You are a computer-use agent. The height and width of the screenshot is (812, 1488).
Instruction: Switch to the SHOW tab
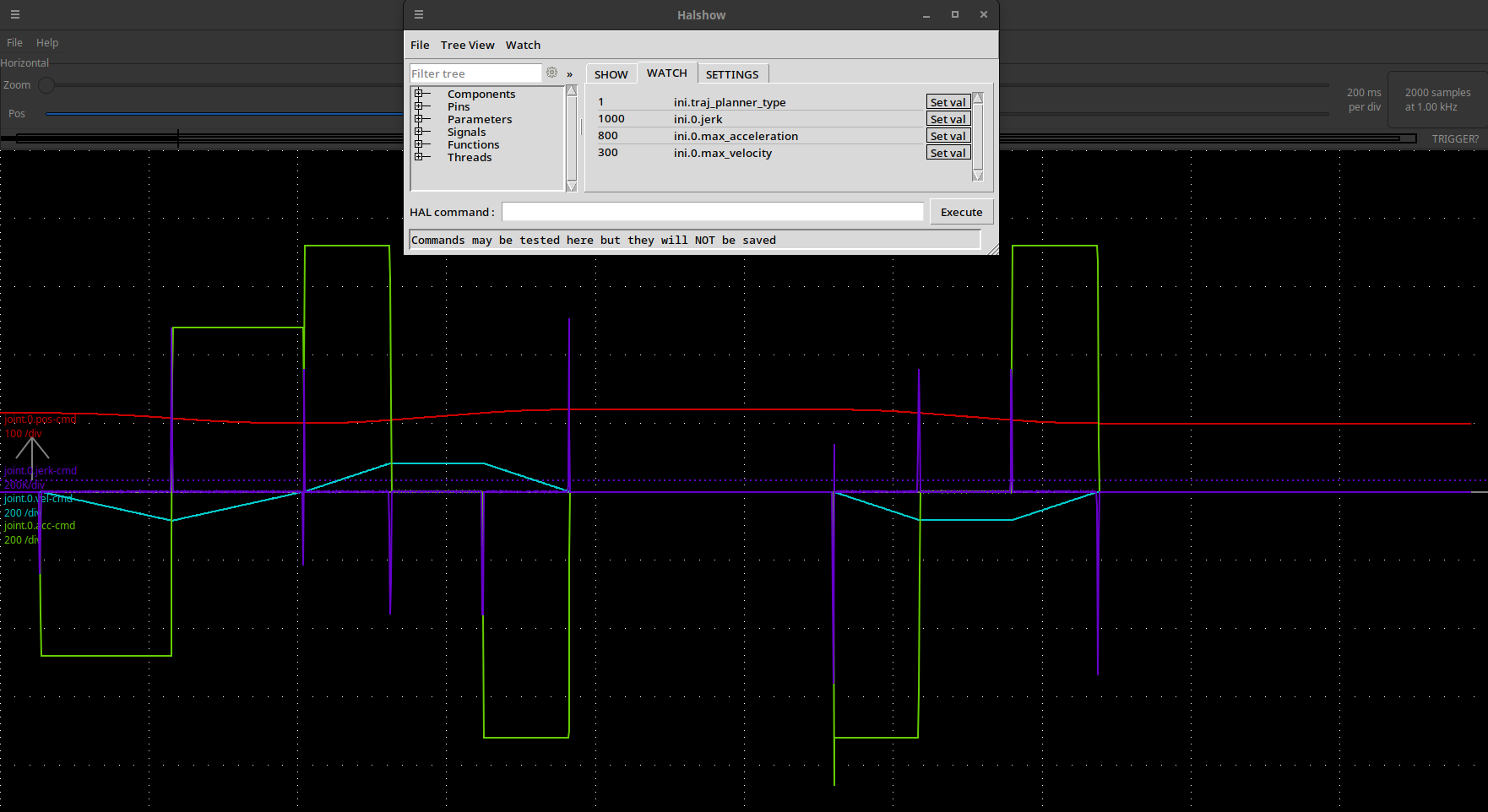(611, 74)
